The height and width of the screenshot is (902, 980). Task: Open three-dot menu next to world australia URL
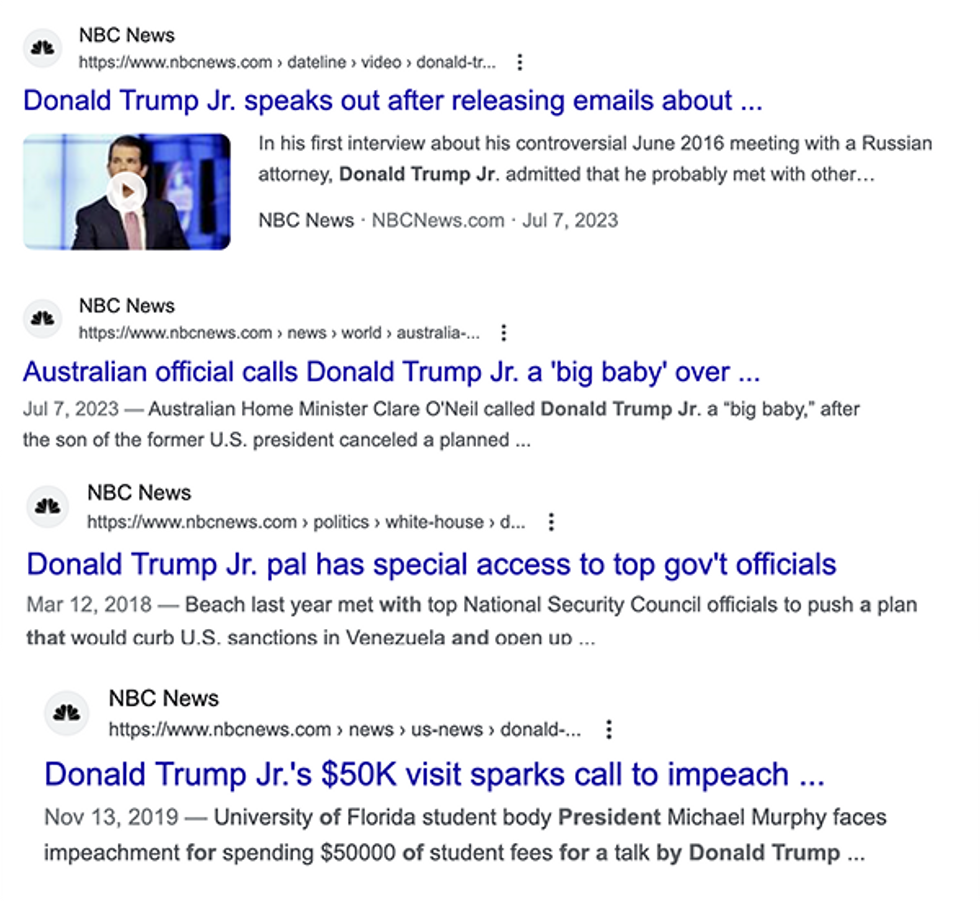pos(504,333)
